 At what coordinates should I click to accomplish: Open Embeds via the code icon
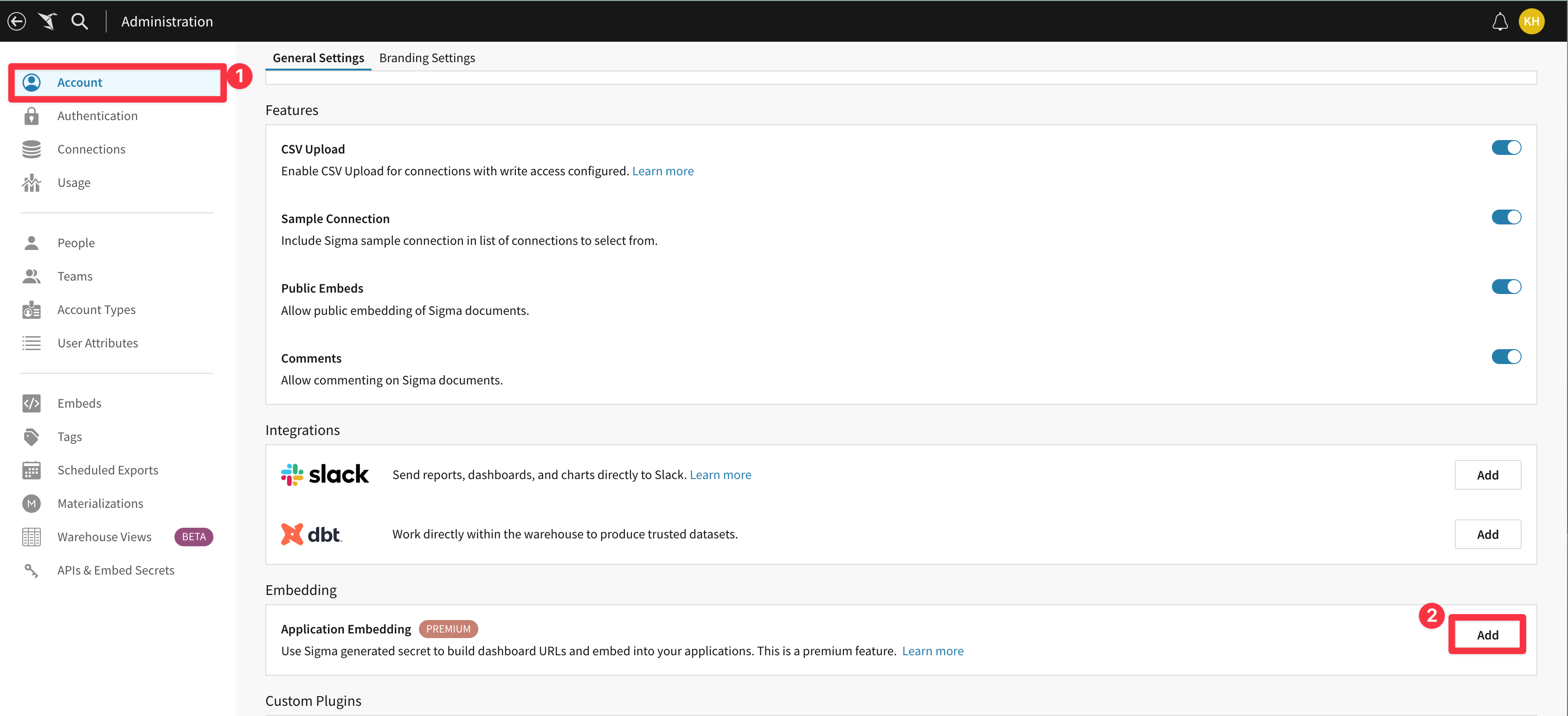[31, 403]
